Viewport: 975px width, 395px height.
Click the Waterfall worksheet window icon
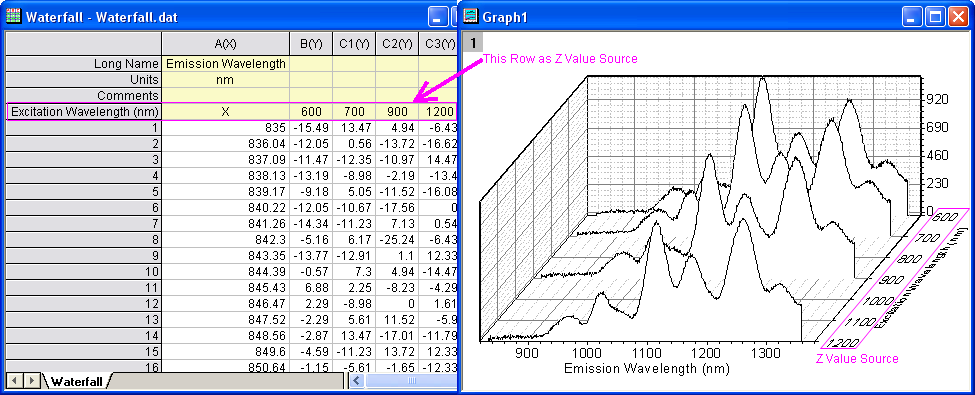13,17
